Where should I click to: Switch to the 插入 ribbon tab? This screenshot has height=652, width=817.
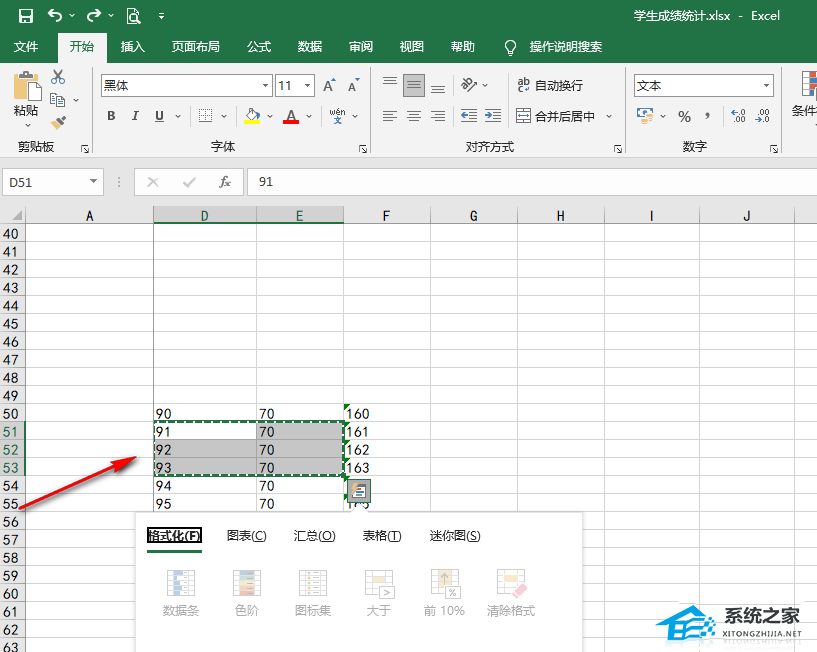[132, 47]
